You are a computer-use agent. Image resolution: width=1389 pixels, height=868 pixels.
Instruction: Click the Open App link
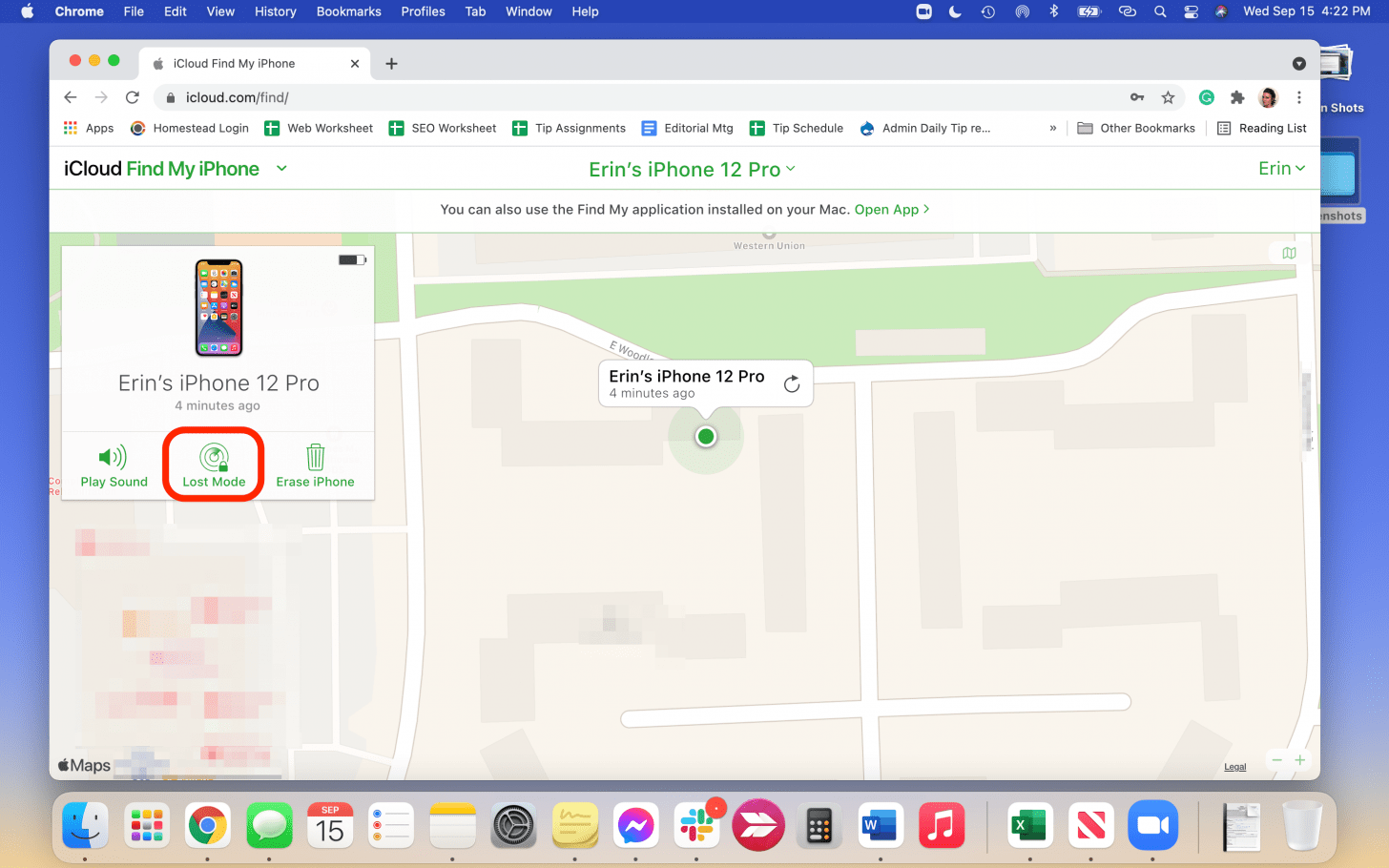(x=891, y=210)
